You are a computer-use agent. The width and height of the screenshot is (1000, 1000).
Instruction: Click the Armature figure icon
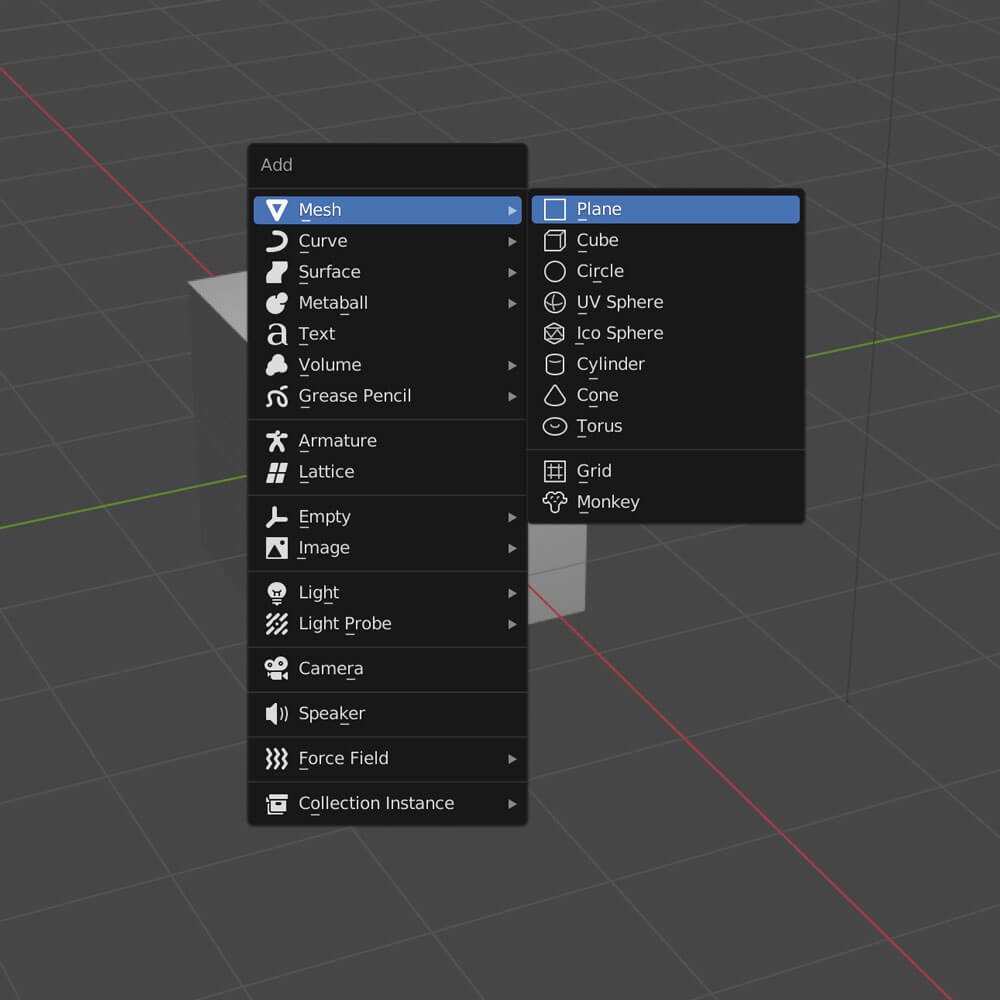click(276, 441)
